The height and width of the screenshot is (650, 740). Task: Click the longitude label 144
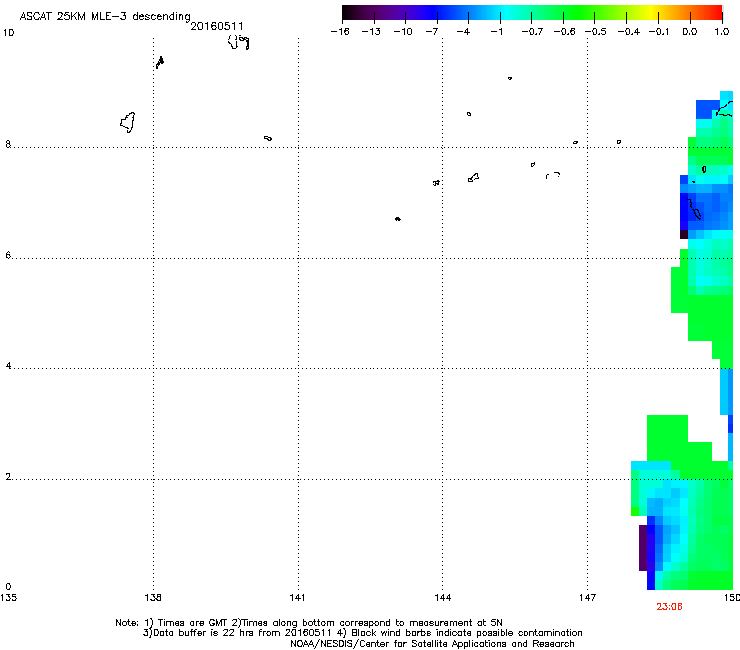(442, 598)
